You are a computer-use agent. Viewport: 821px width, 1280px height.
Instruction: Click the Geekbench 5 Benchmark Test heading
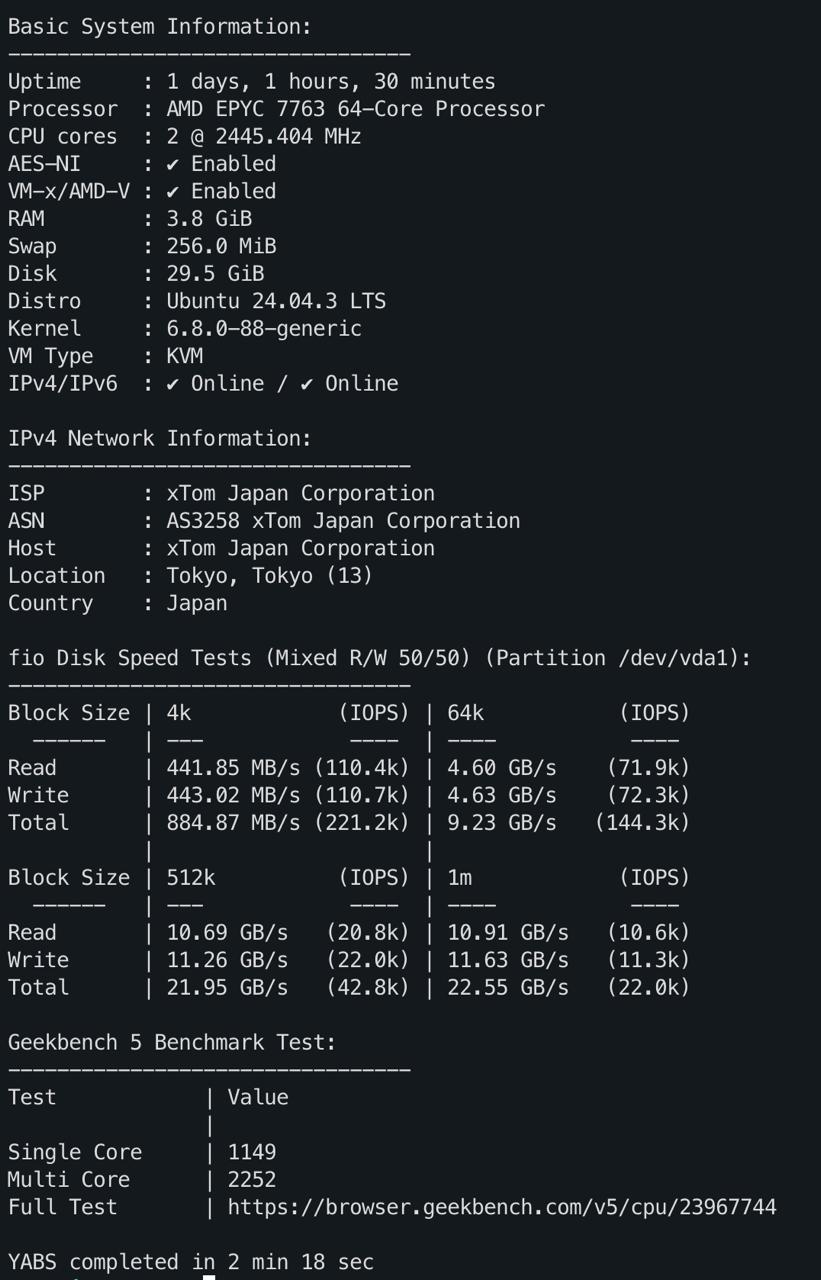(171, 1042)
